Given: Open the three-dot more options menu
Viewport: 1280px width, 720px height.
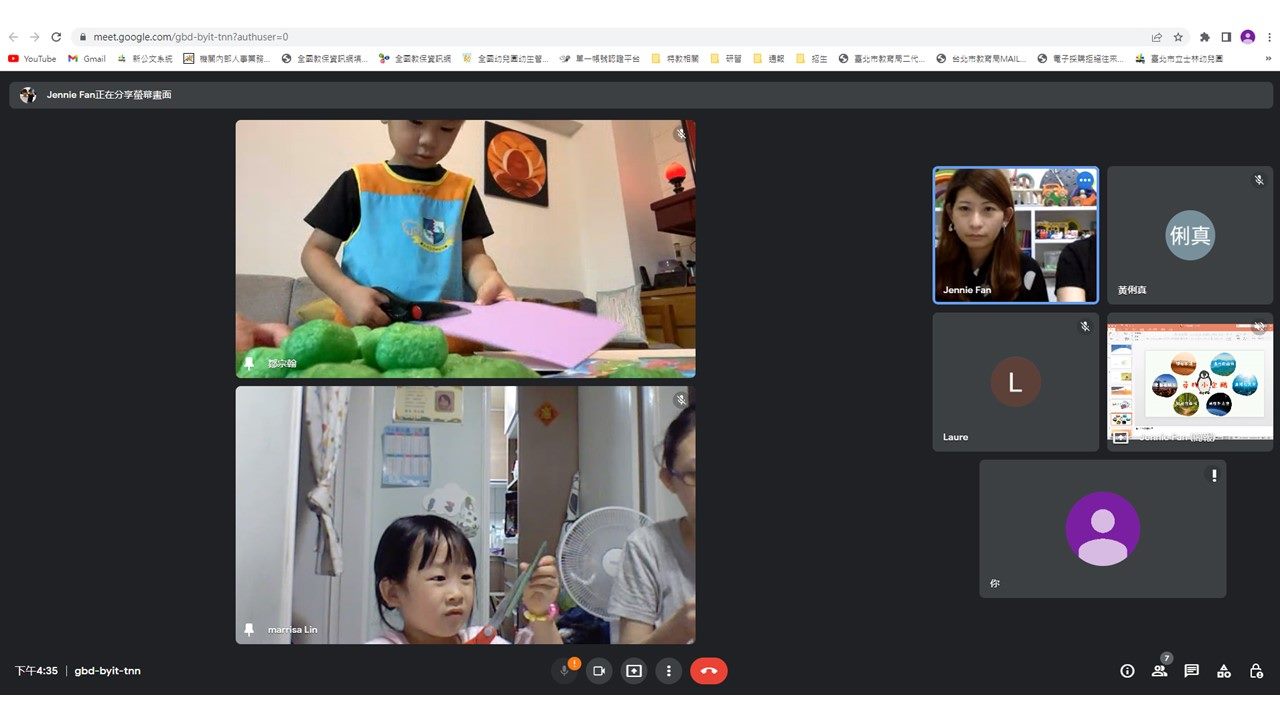Looking at the screenshot, I should [669, 671].
